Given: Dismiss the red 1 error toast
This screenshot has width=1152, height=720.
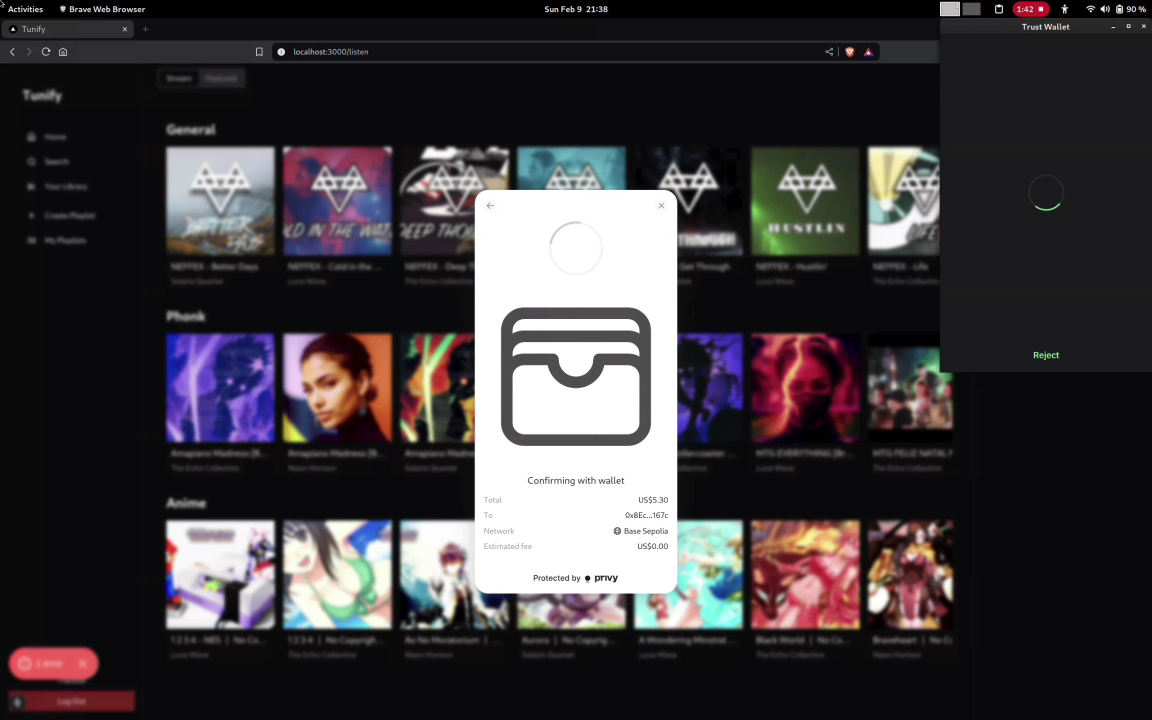Looking at the screenshot, I should click(83, 663).
